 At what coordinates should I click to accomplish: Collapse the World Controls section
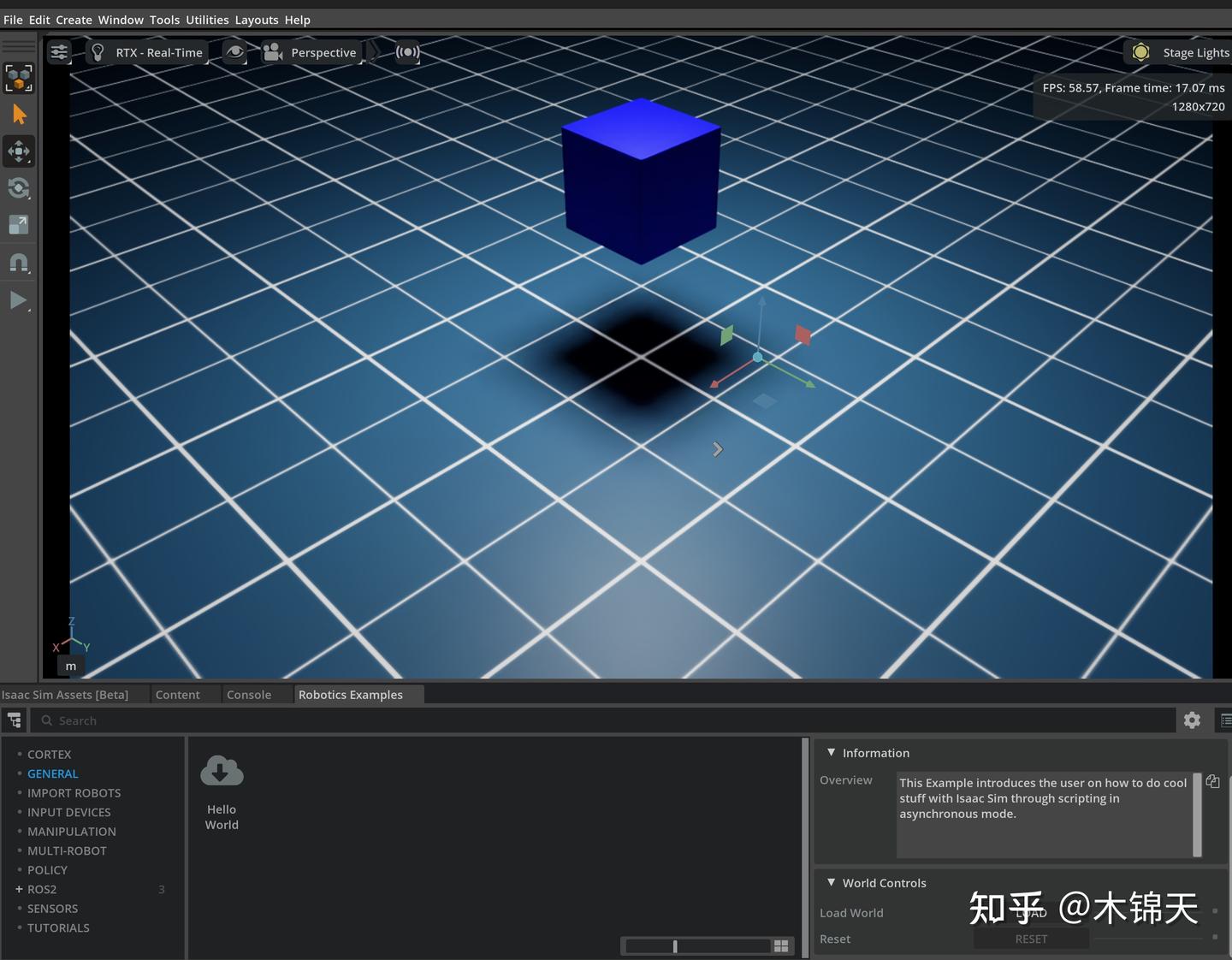tap(831, 882)
